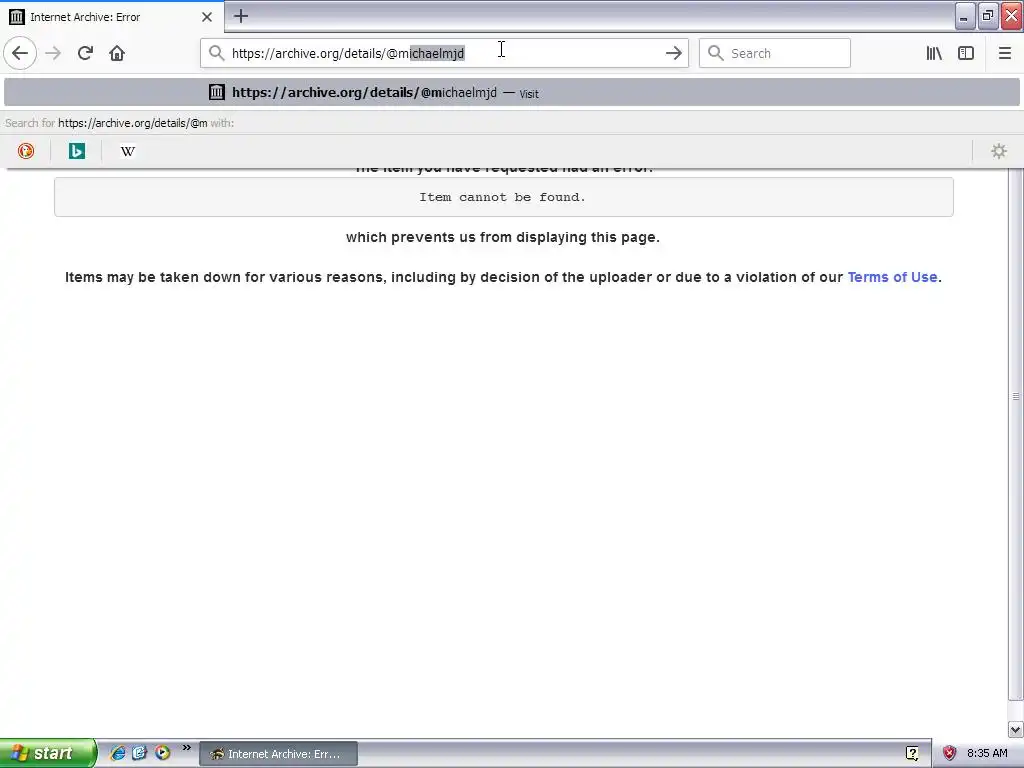Image resolution: width=1024 pixels, height=768 pixels.
Task: Reload the current page
Action: [85, 53]
